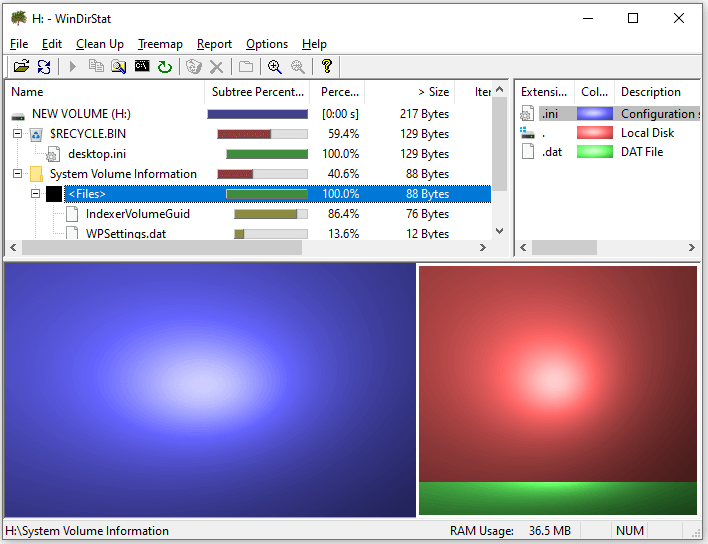Click the recycle bin icon beside $RECYCLE.BIN
Screen dimensions: 708x544
36,134
